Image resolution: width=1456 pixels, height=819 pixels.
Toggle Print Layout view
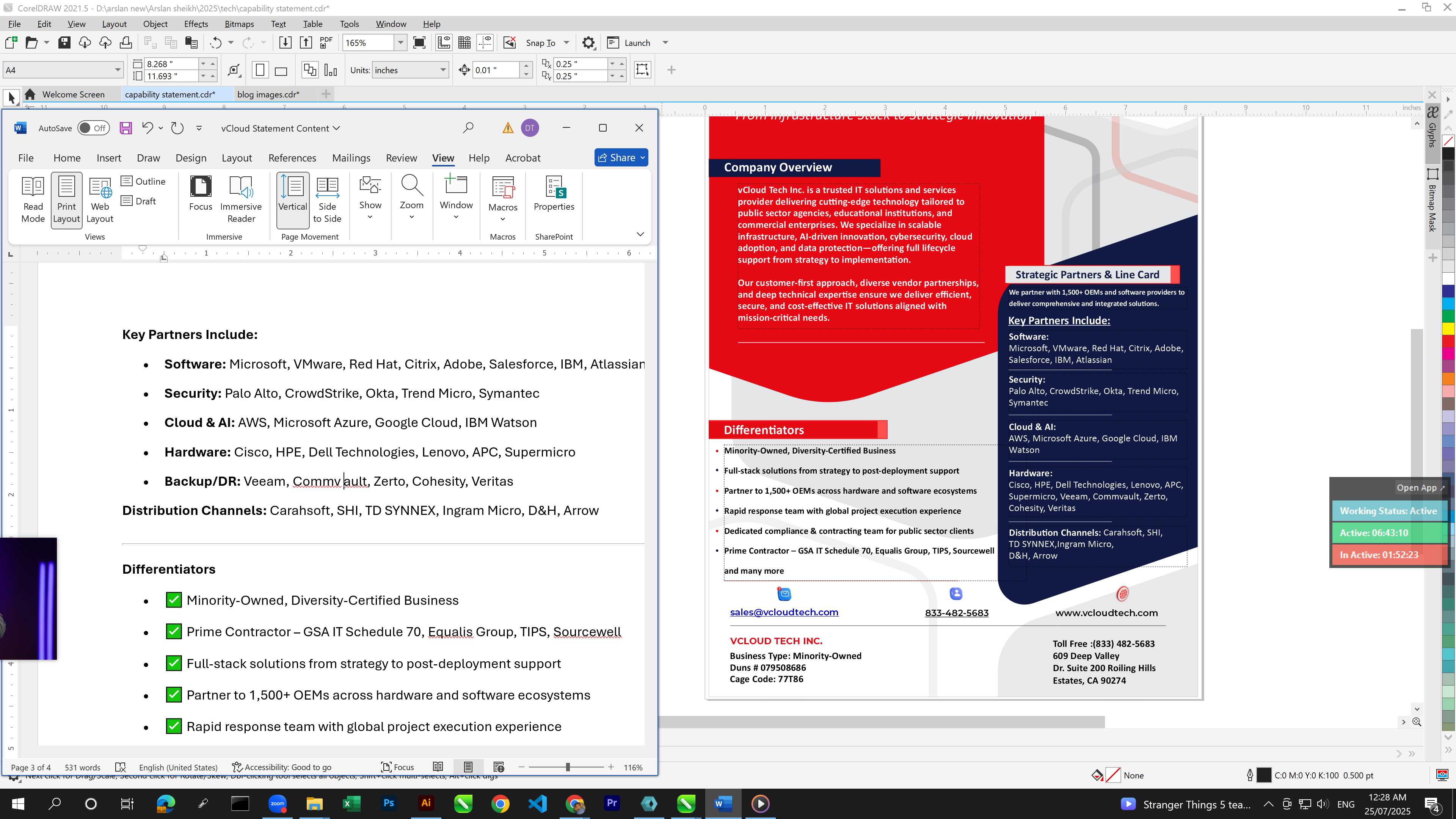click(x=67, y=200)
